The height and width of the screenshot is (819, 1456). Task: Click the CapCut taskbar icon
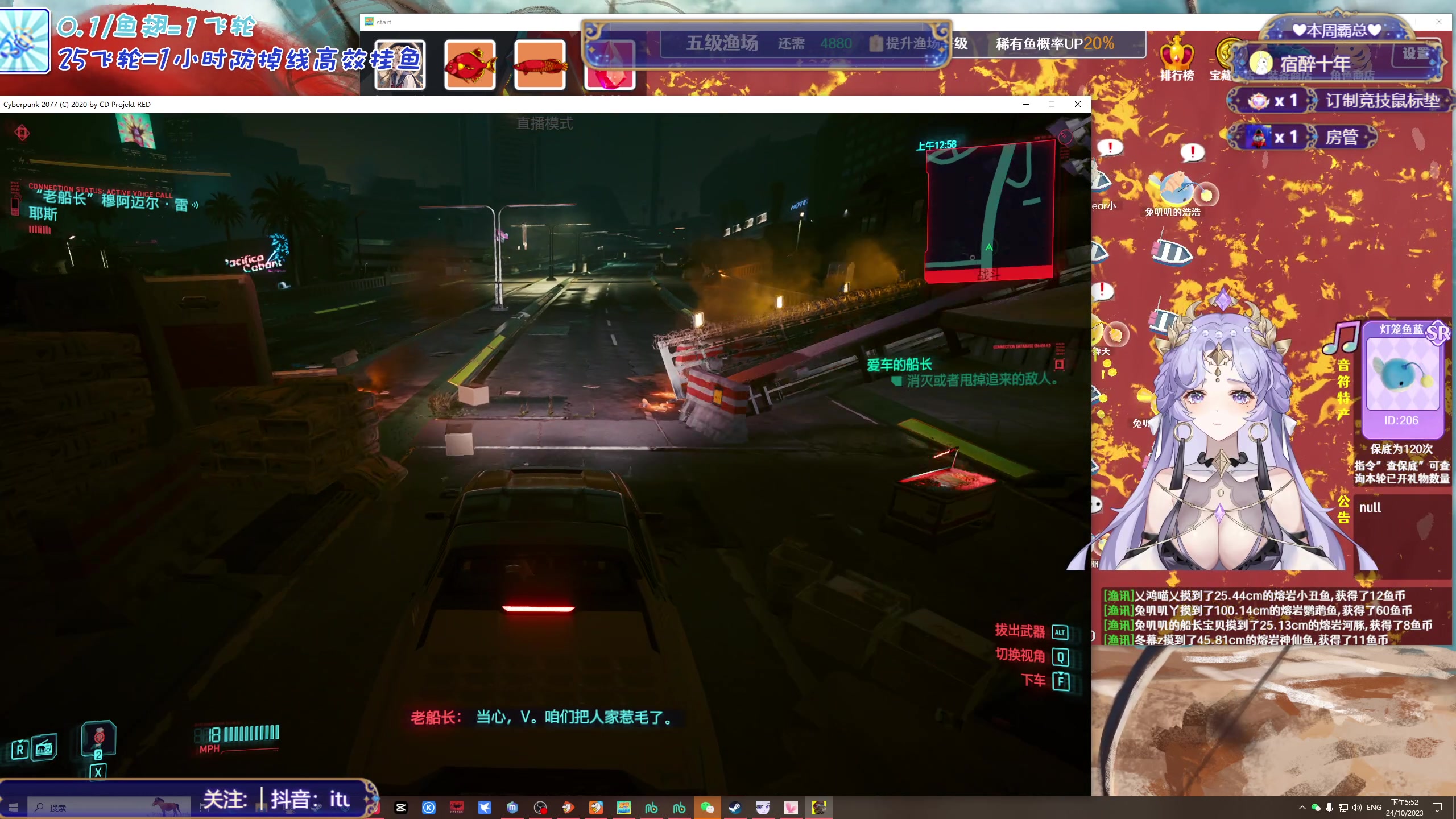(x=401, y=808)
